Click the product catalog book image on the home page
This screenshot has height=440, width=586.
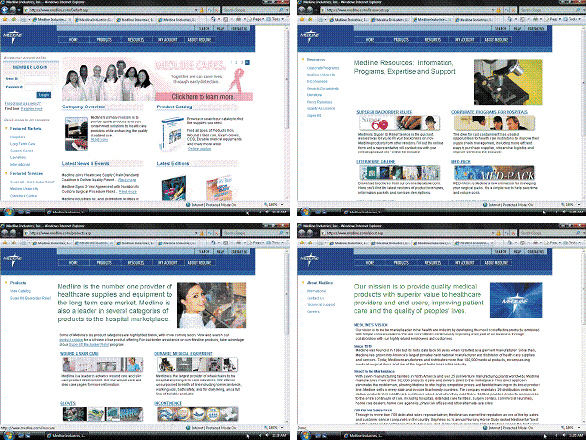[172, 134]
